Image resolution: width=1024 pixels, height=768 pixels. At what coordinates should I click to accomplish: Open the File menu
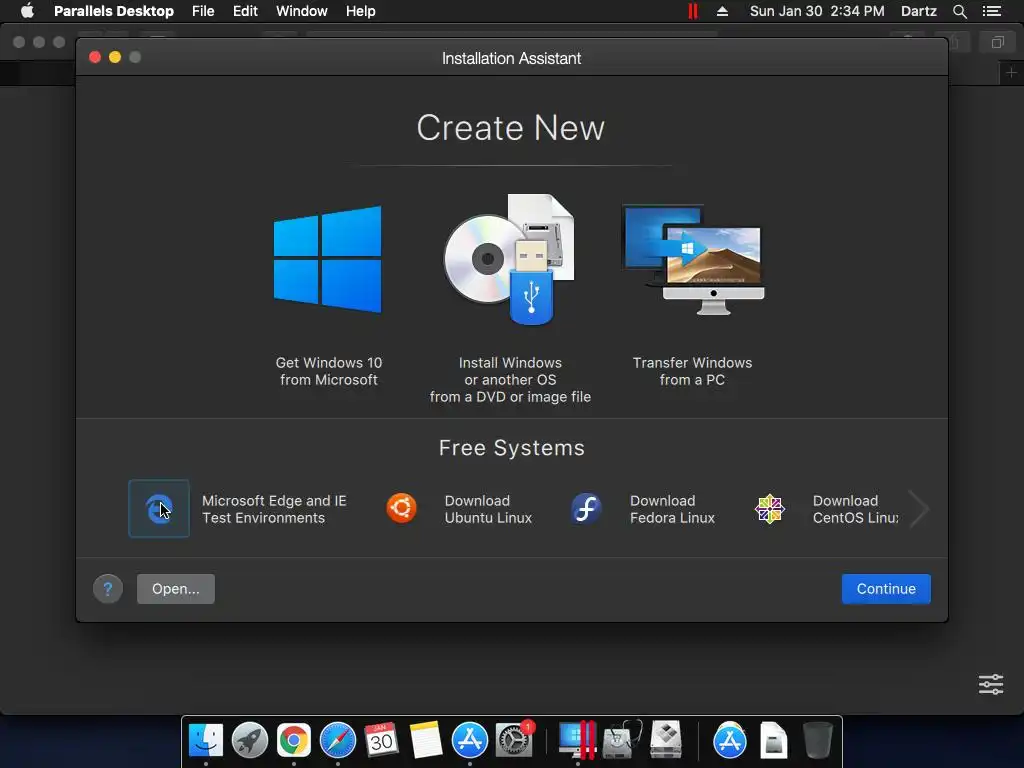coord(203,11)
